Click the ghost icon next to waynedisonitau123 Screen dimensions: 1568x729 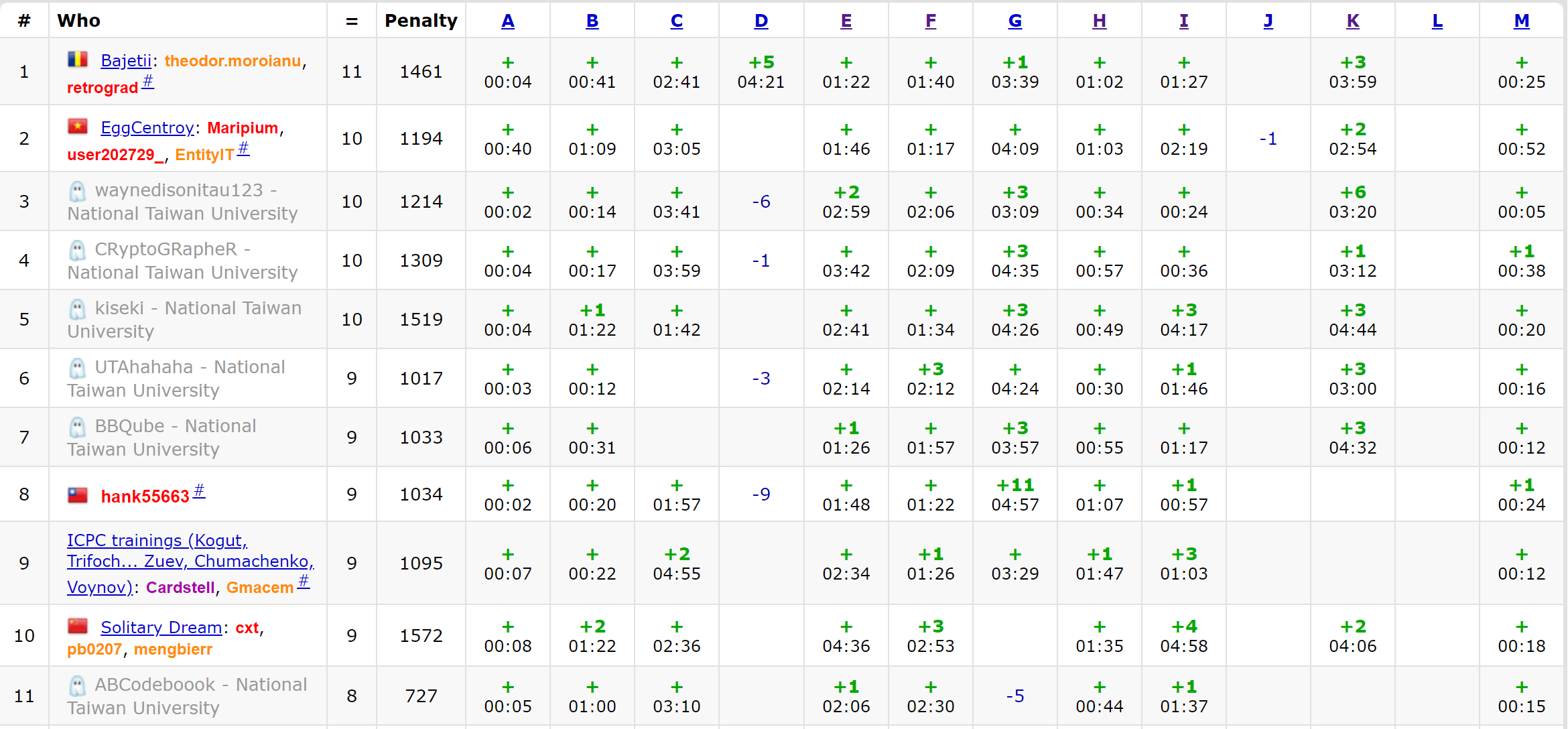(78, 192)
